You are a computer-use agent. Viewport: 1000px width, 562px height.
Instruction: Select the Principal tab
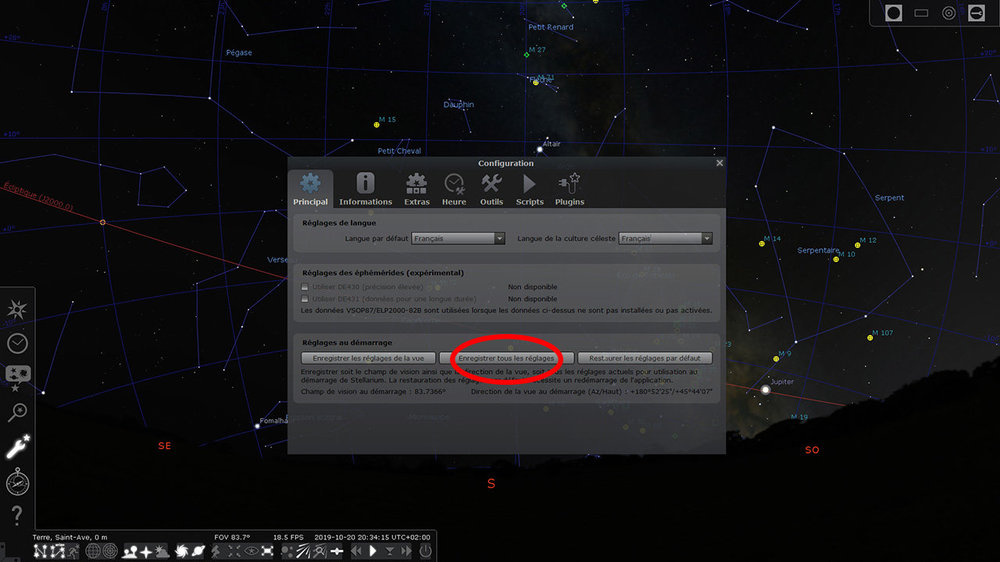click(311, 189)
